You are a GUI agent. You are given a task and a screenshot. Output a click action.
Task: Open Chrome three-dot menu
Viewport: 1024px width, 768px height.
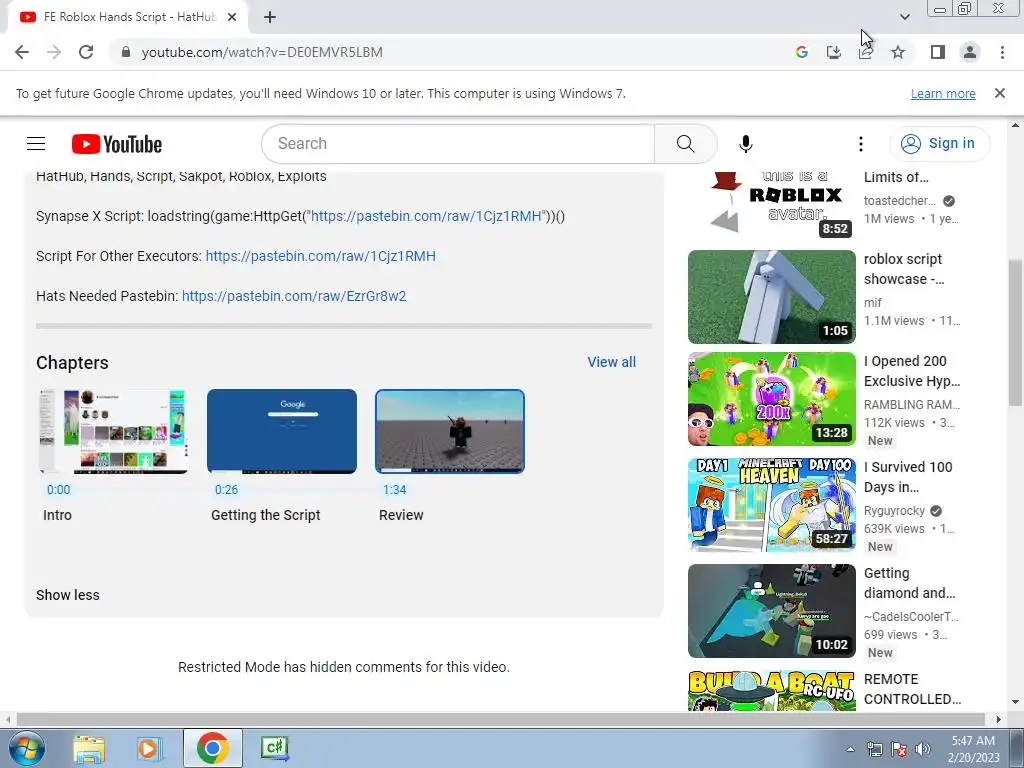pos(1002,52)
